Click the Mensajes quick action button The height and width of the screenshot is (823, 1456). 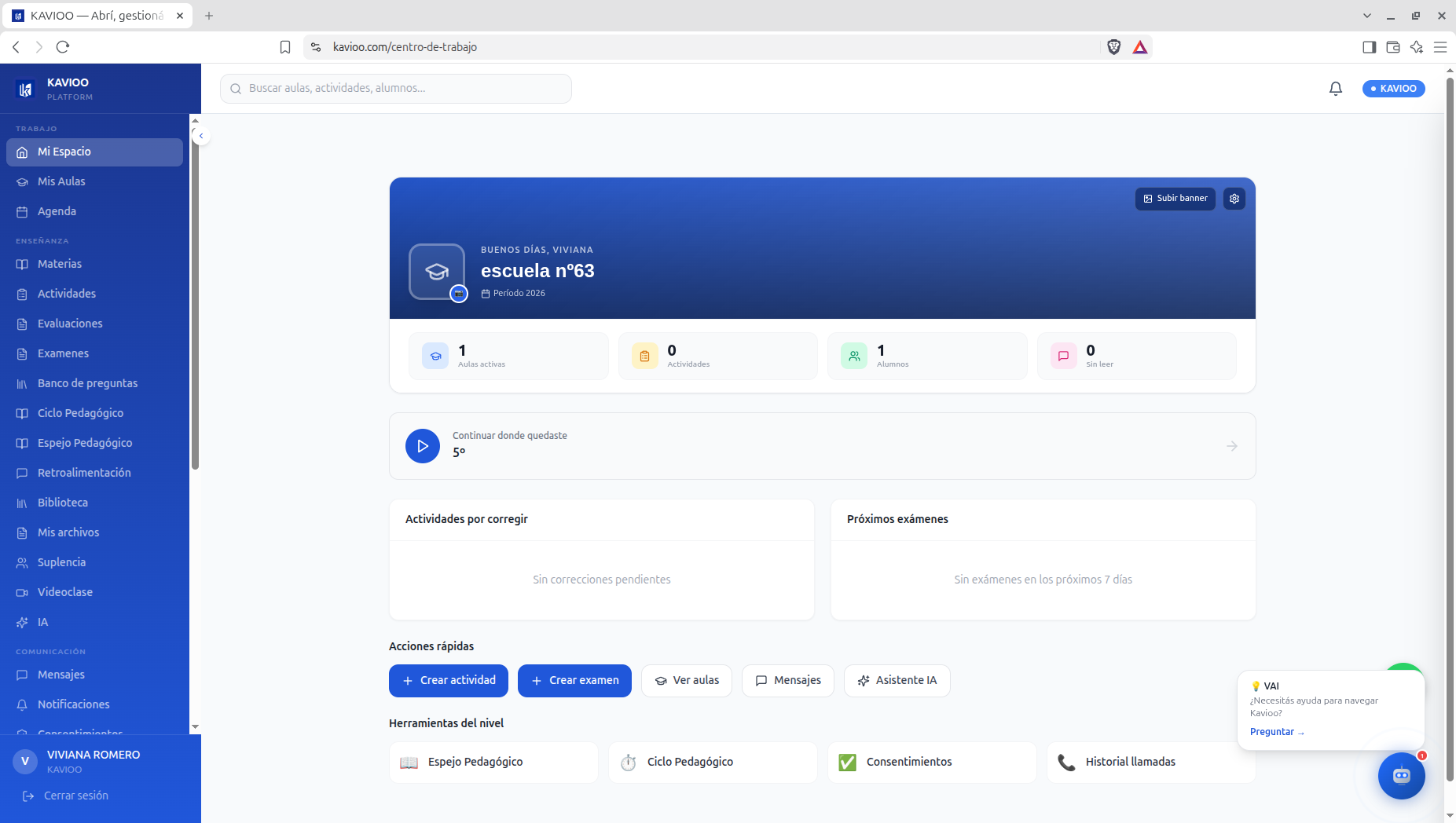click(x=788, y=681)
